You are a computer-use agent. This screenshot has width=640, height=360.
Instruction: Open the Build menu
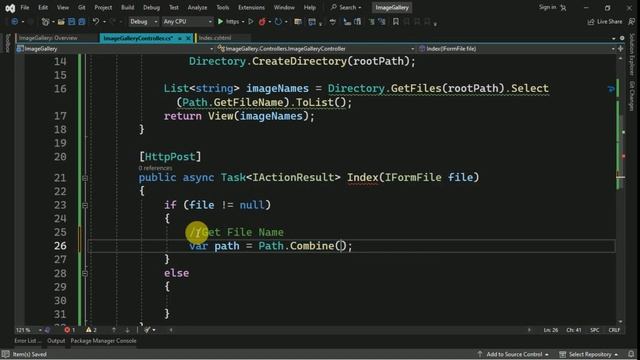tap(127, 7)
